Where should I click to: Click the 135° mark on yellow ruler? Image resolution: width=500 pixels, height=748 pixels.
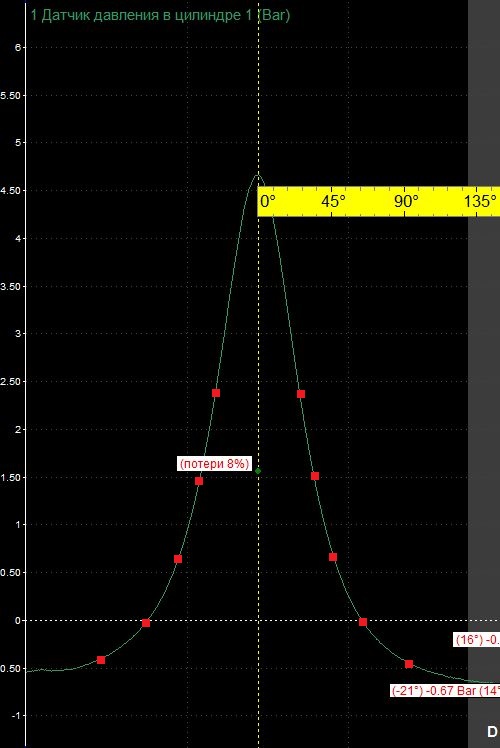(480, 201)
